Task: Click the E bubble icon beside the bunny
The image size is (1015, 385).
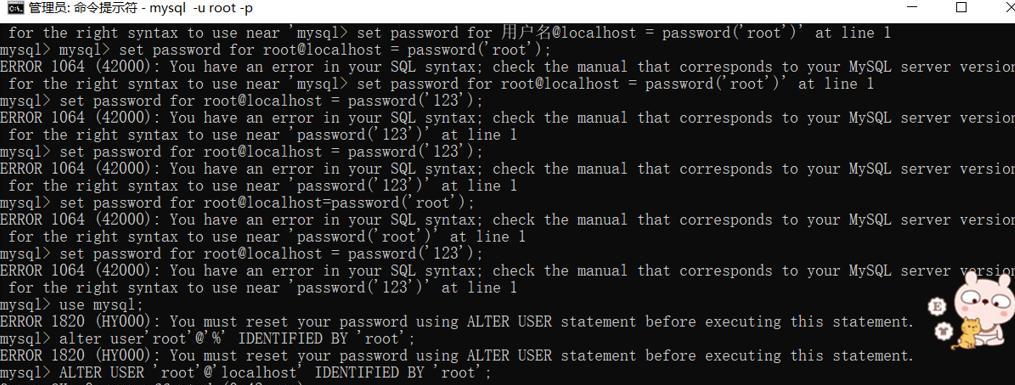Action: (x=936, y=307)
